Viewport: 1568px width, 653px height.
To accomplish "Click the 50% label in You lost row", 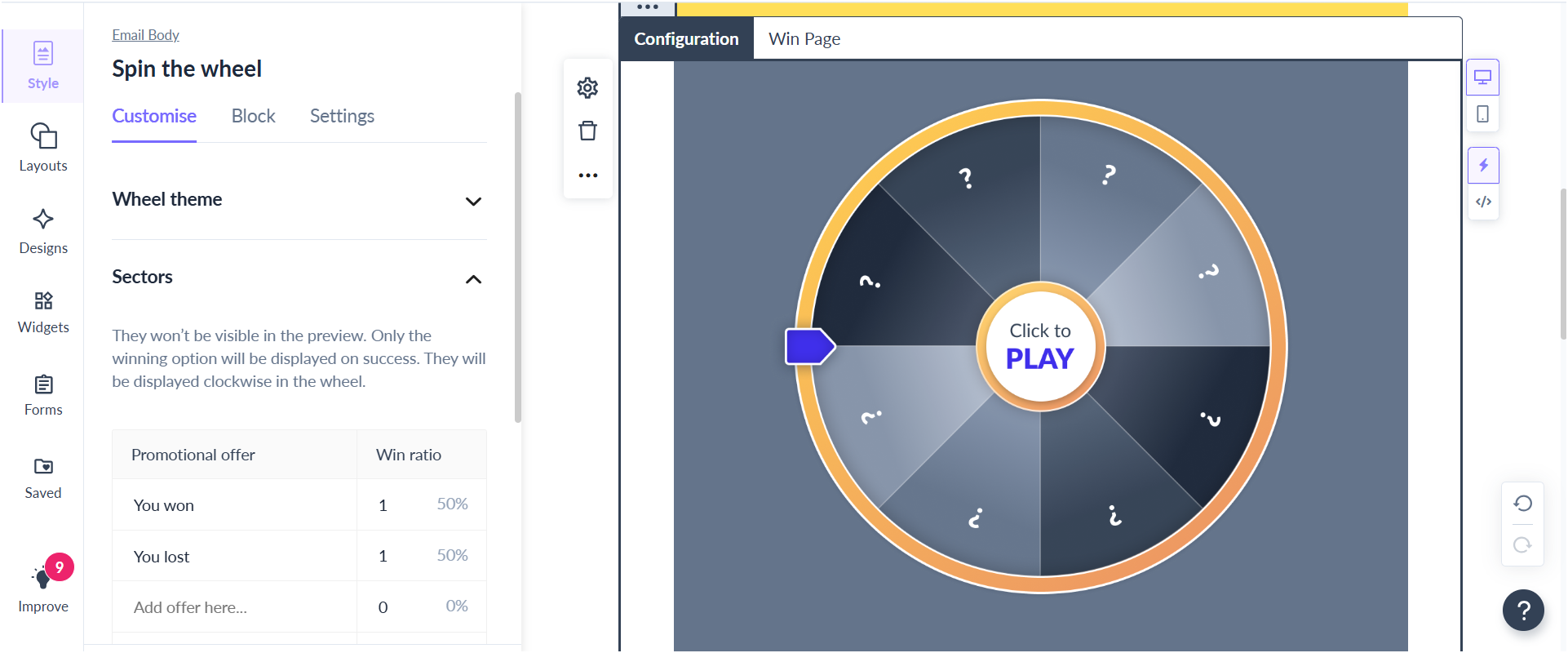I will [x=452, y=555].
